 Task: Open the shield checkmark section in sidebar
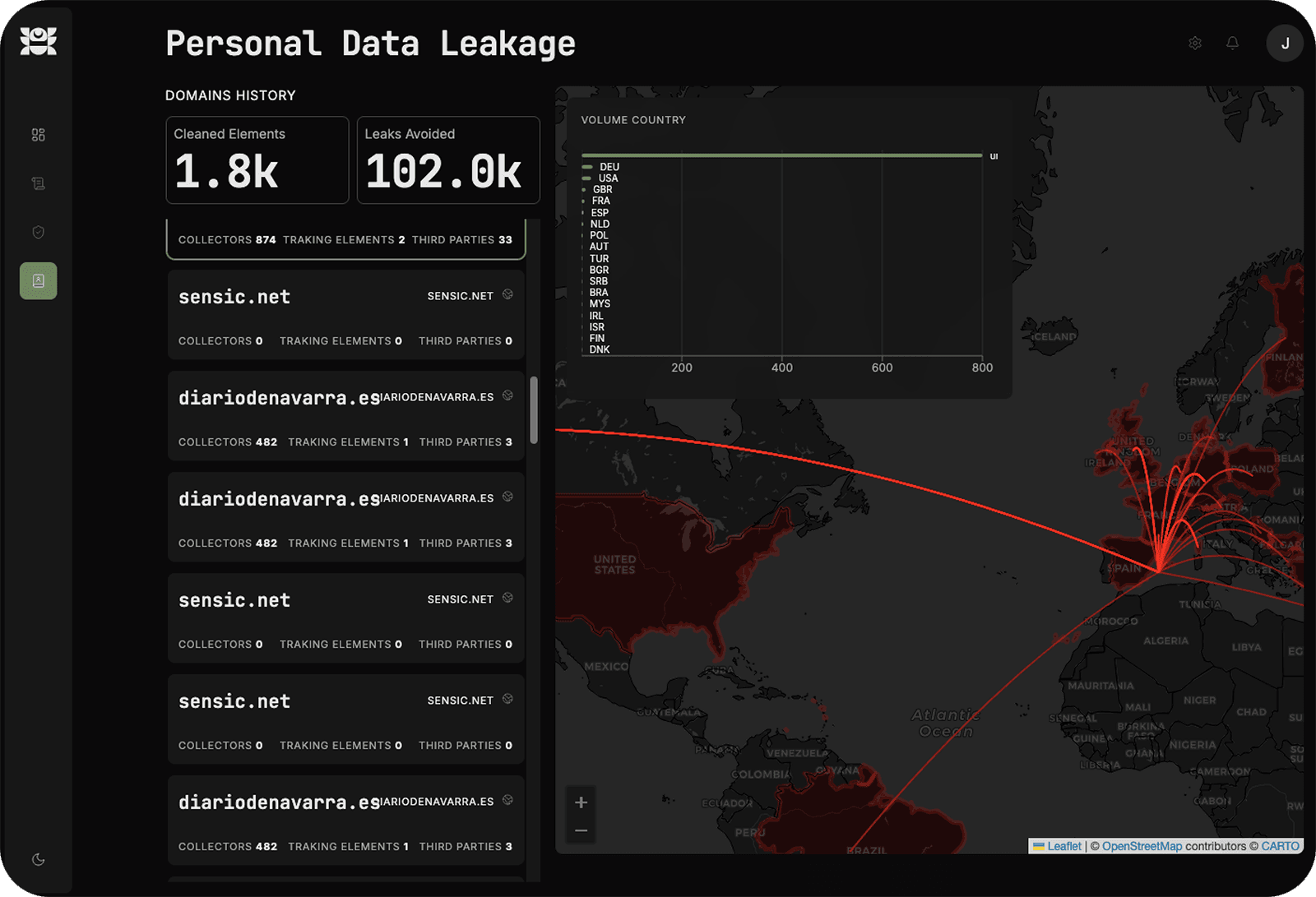coord(38,233)
